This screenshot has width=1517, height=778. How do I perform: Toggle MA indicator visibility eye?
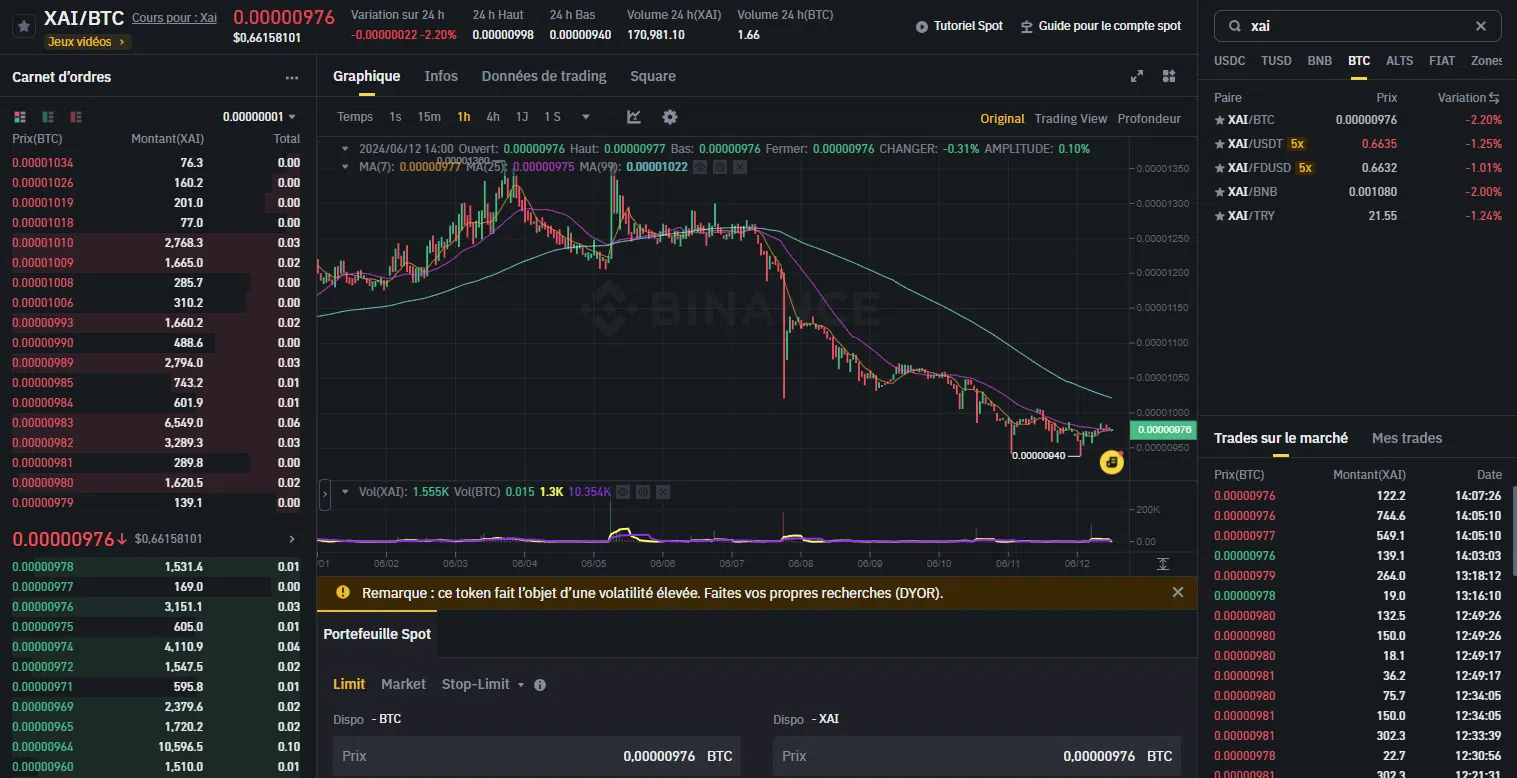(x=701, y=167)
